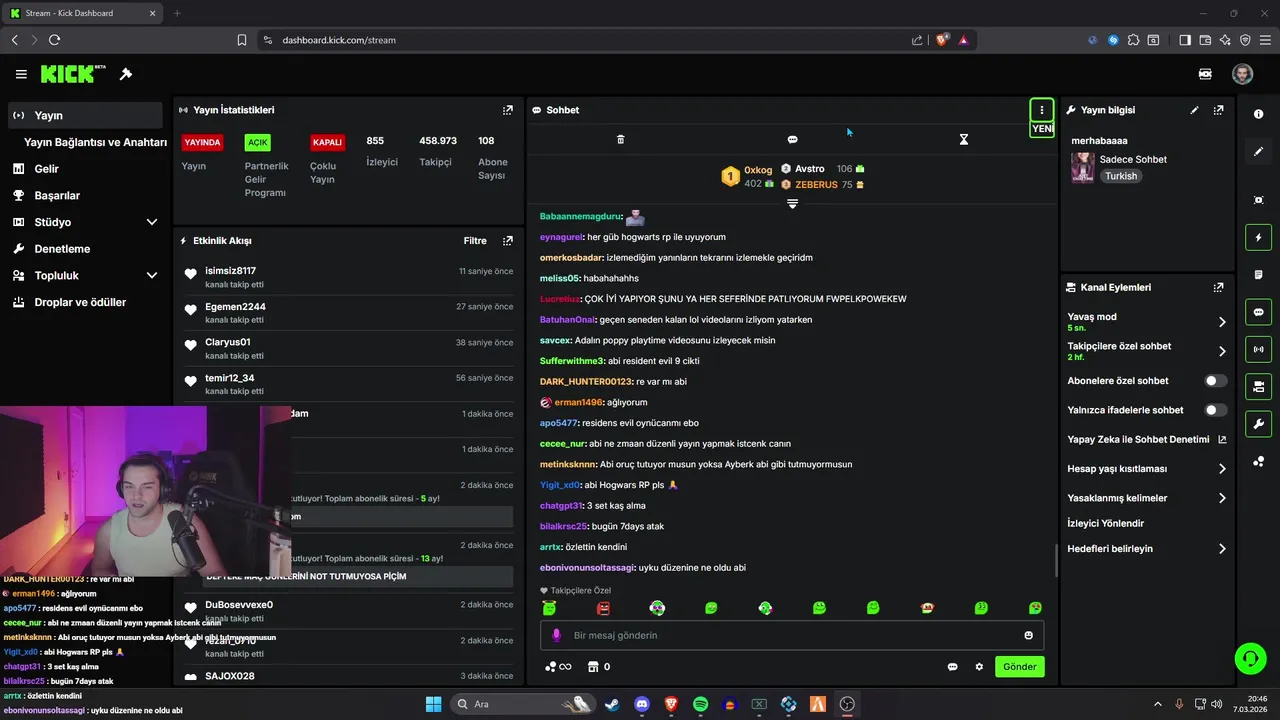Image resolution: width=1280 pixels, height=720 pixels.
Task: Select Yayın in the sidebar
Action: tap(85, 115)
